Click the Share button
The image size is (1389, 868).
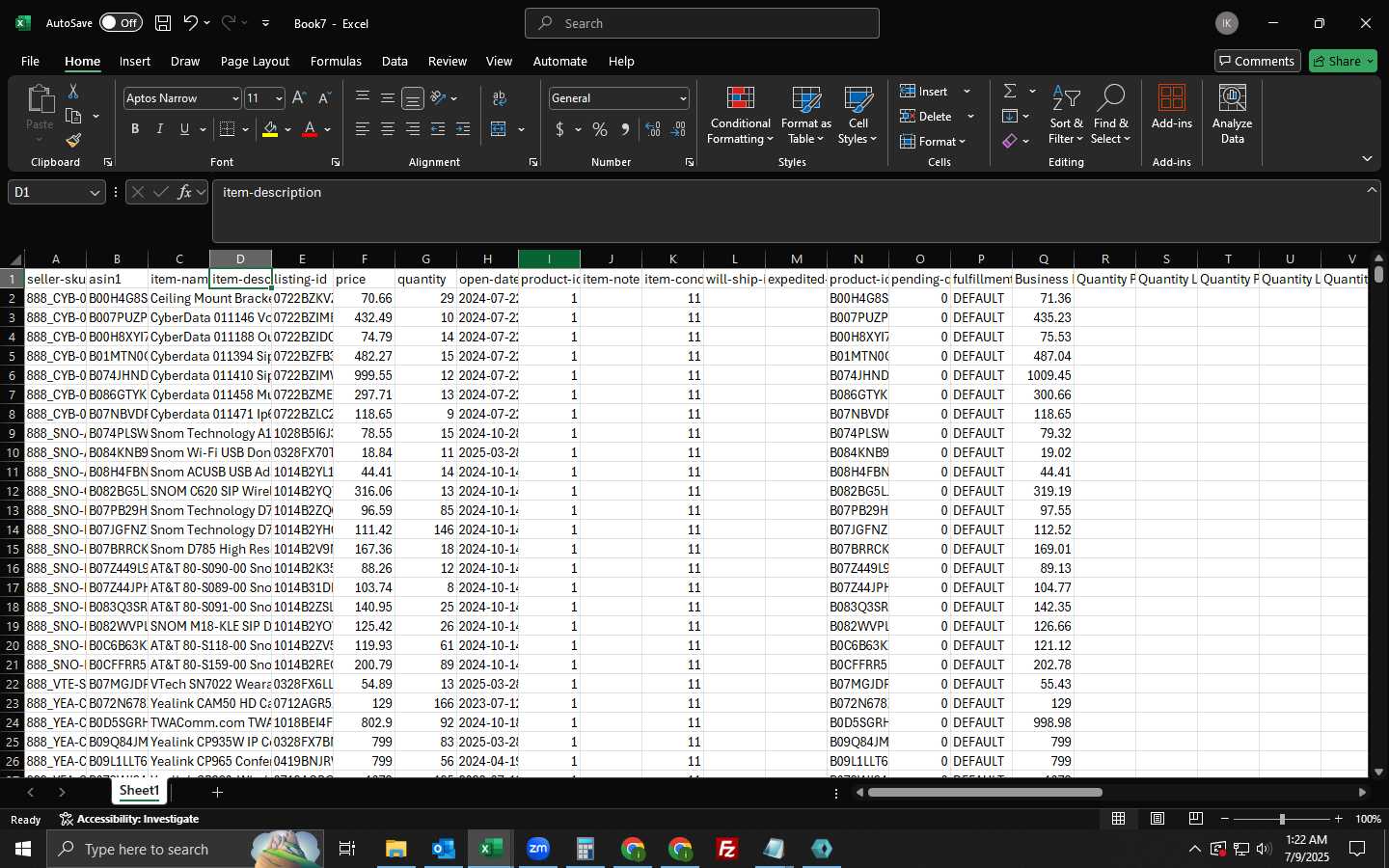1343,61
